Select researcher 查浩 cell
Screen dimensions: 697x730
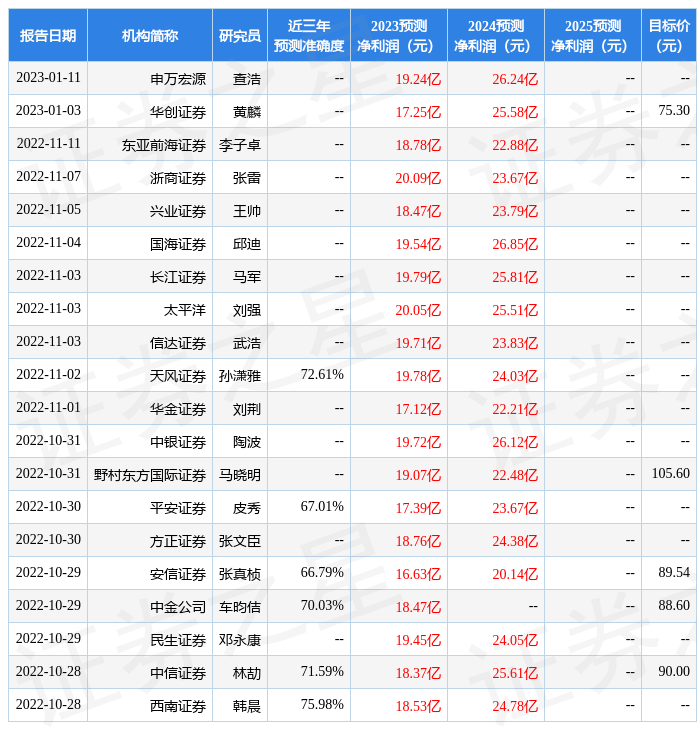coord(240,78)
